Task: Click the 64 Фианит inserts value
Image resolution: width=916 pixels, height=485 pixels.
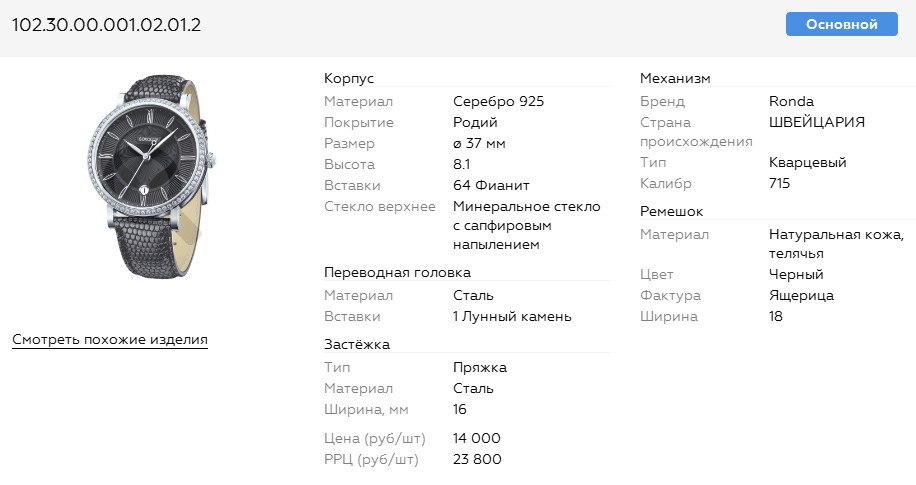Action: (490, 185)
